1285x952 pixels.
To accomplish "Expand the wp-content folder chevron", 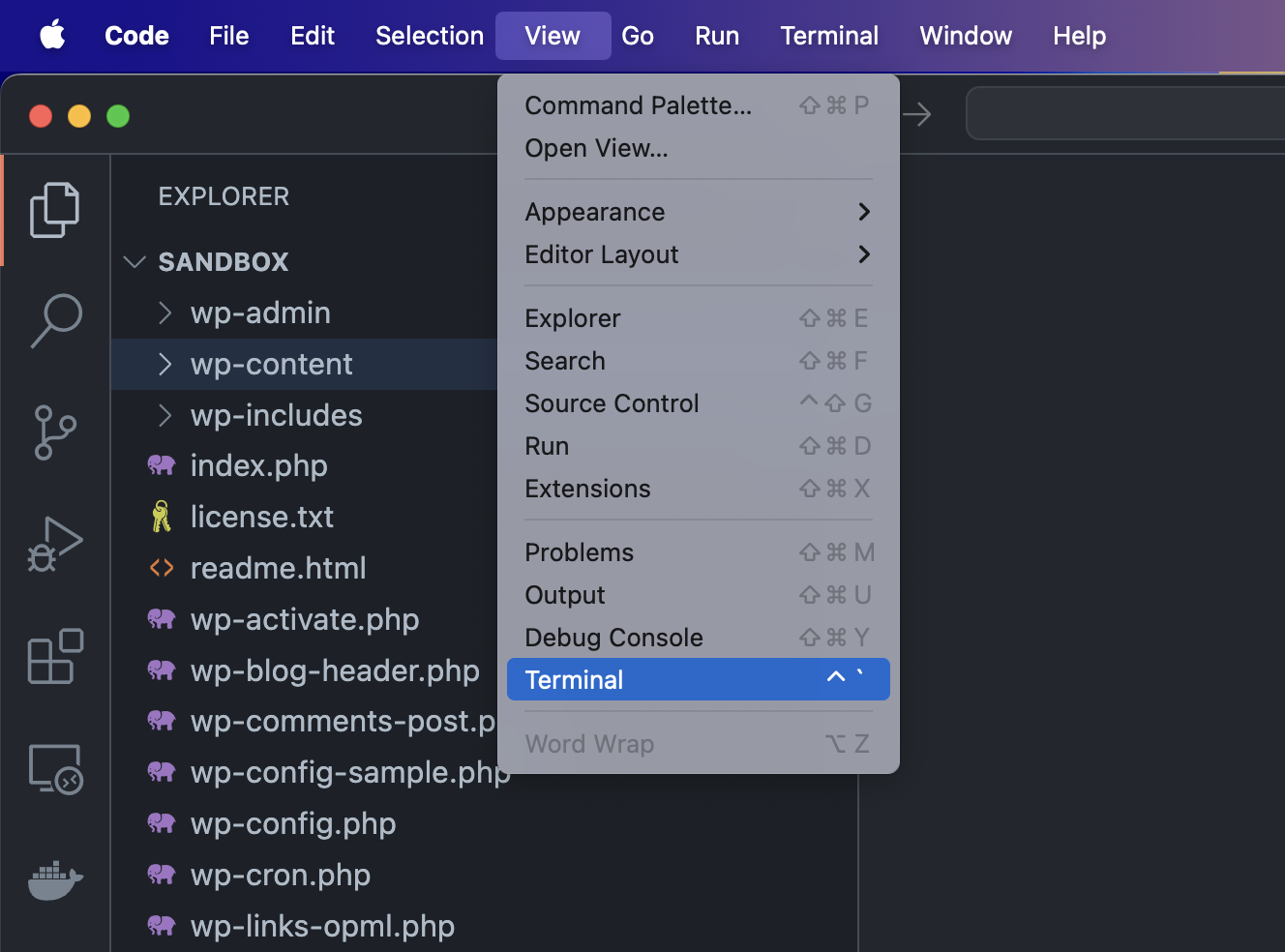I will coord(165,364).
